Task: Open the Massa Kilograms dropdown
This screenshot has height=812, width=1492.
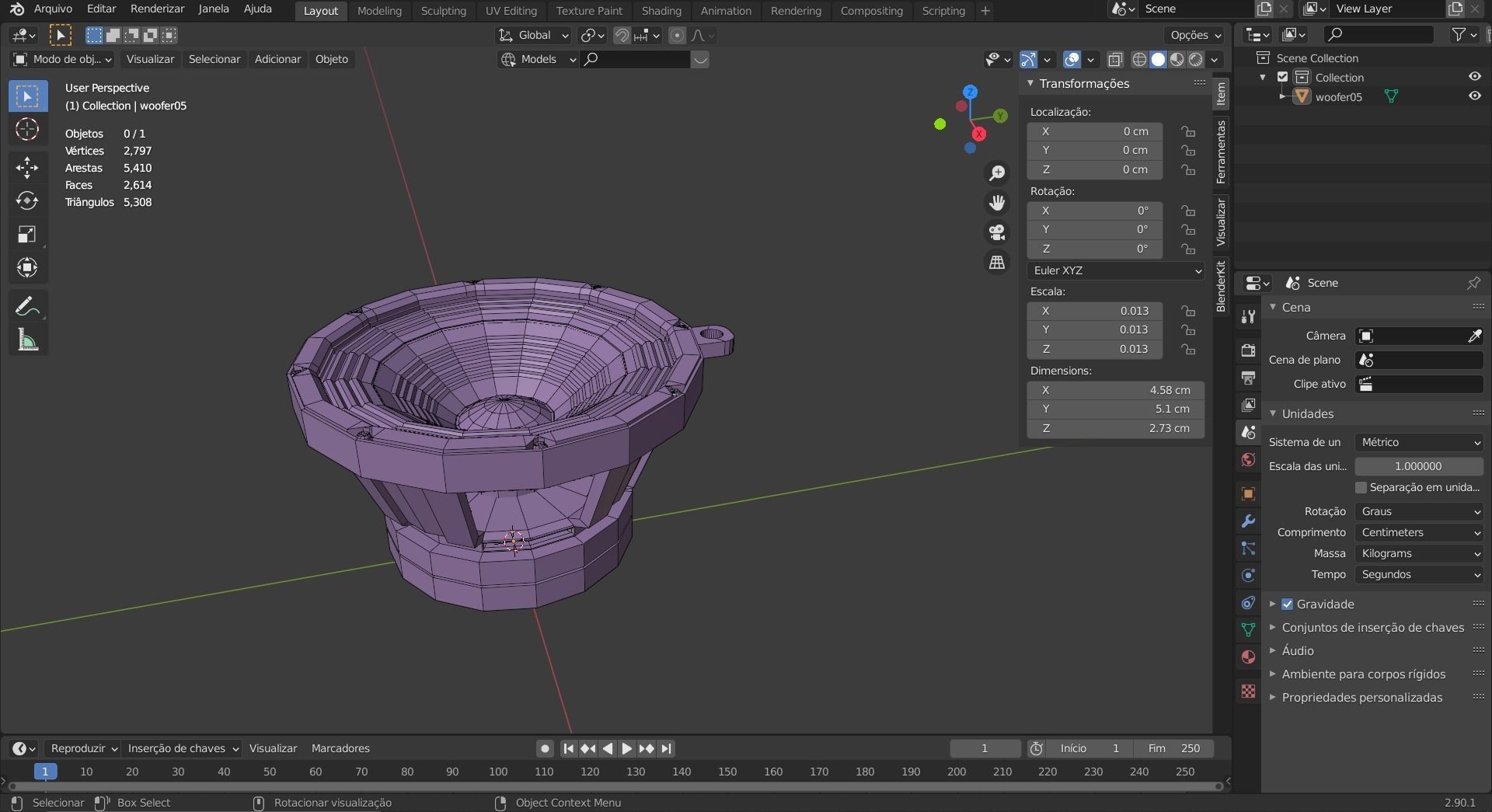Action: click(x=1419, y=553)
